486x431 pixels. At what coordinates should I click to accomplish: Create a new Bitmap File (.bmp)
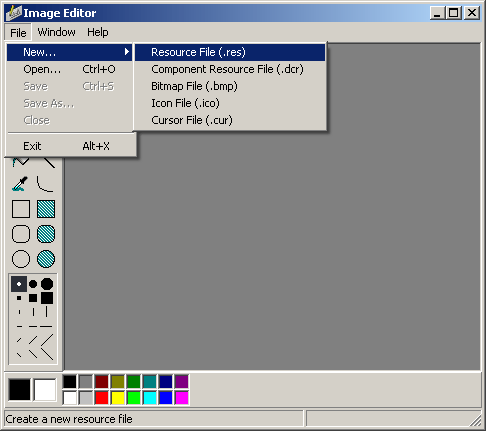click(230, 86)
